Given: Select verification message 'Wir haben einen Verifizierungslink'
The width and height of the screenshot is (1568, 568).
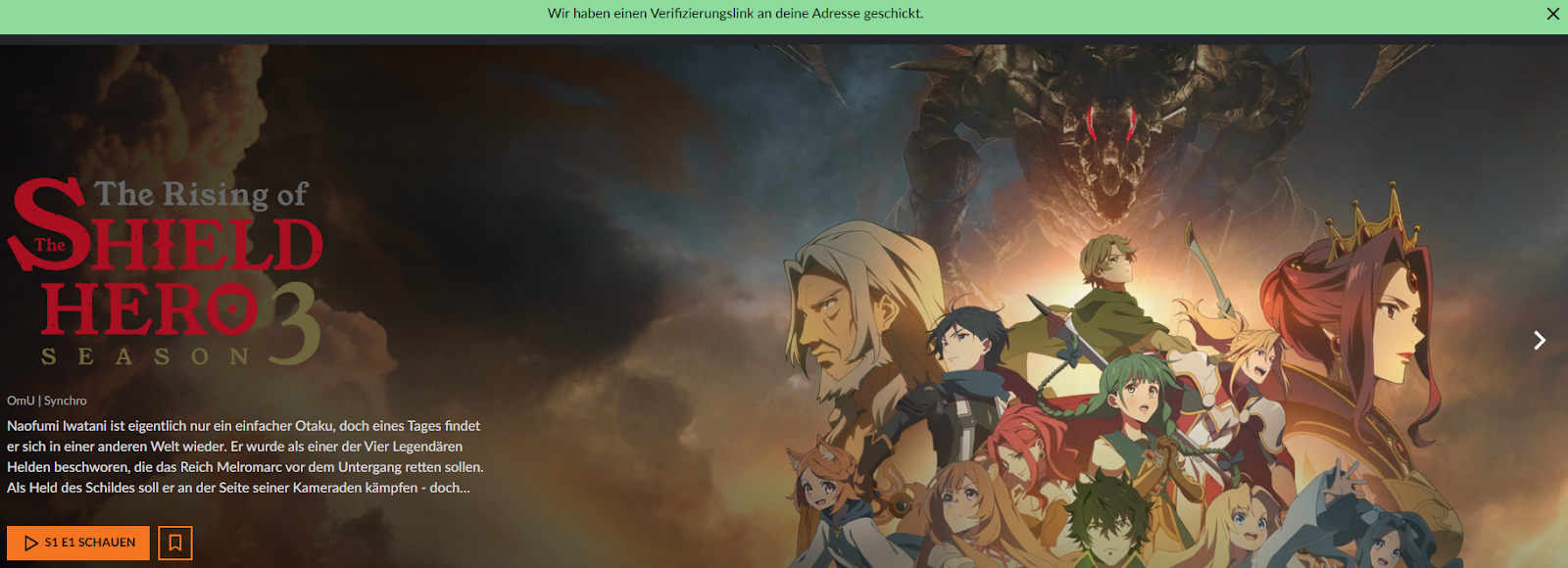Looking at the screenshot, I should pyautogui.click(x=735, y=14).
